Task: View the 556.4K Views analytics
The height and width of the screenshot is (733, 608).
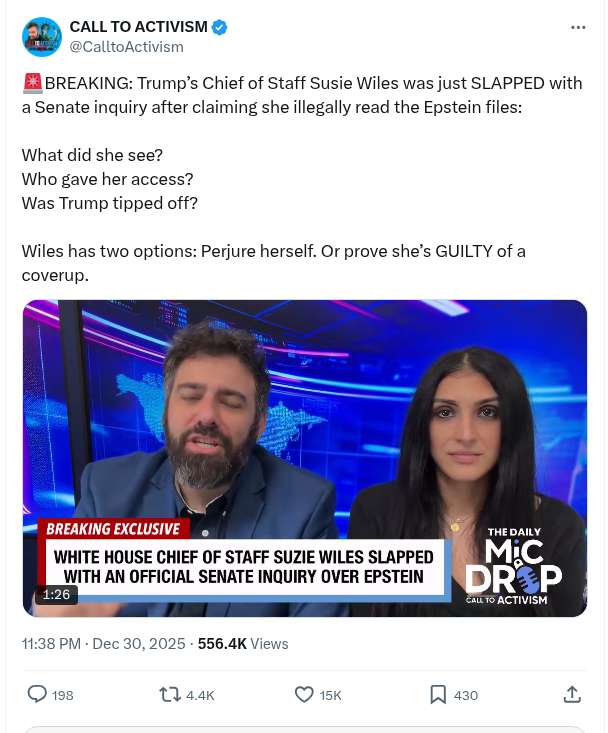Action: (x=243, y=644)
